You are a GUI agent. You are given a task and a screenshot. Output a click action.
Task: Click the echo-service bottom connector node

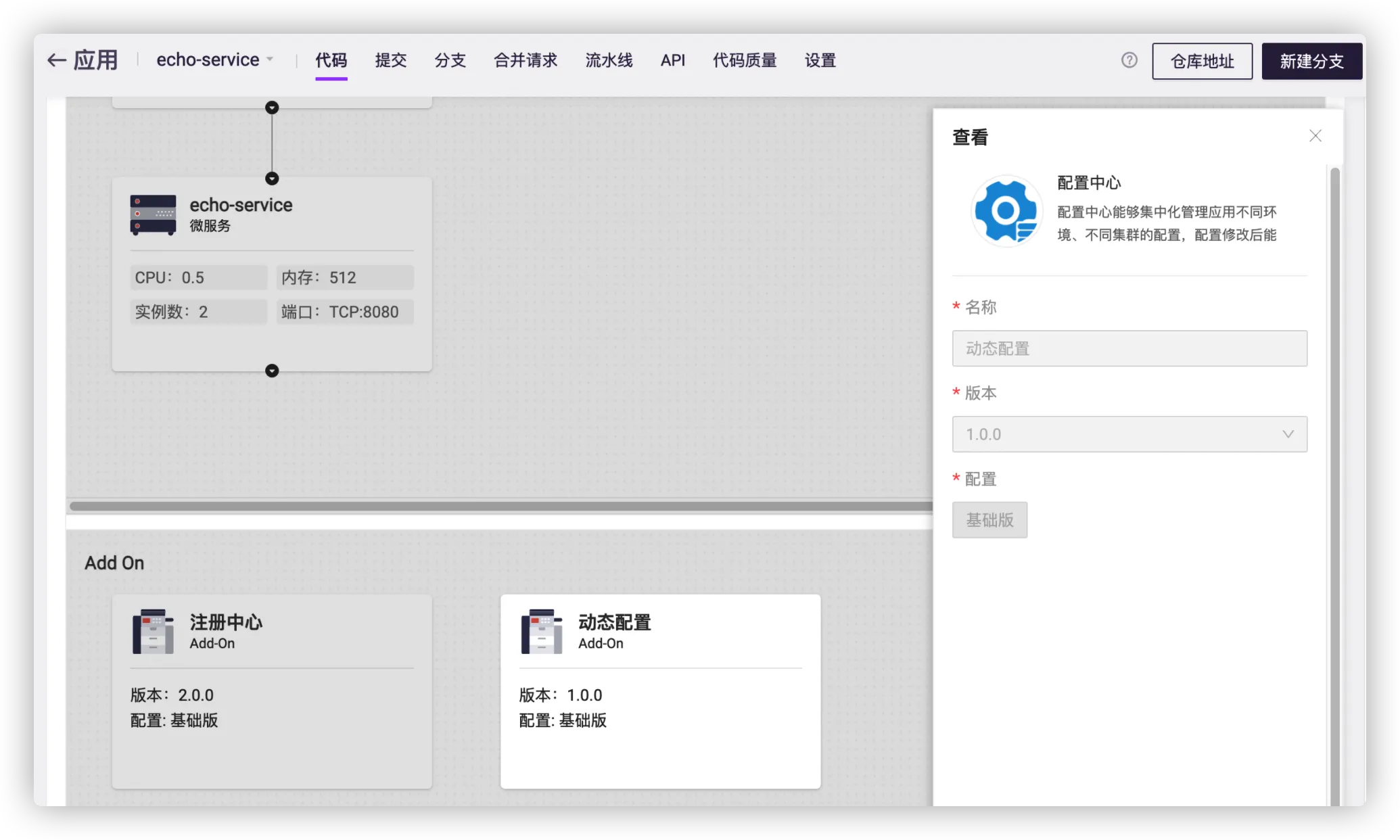272,371
